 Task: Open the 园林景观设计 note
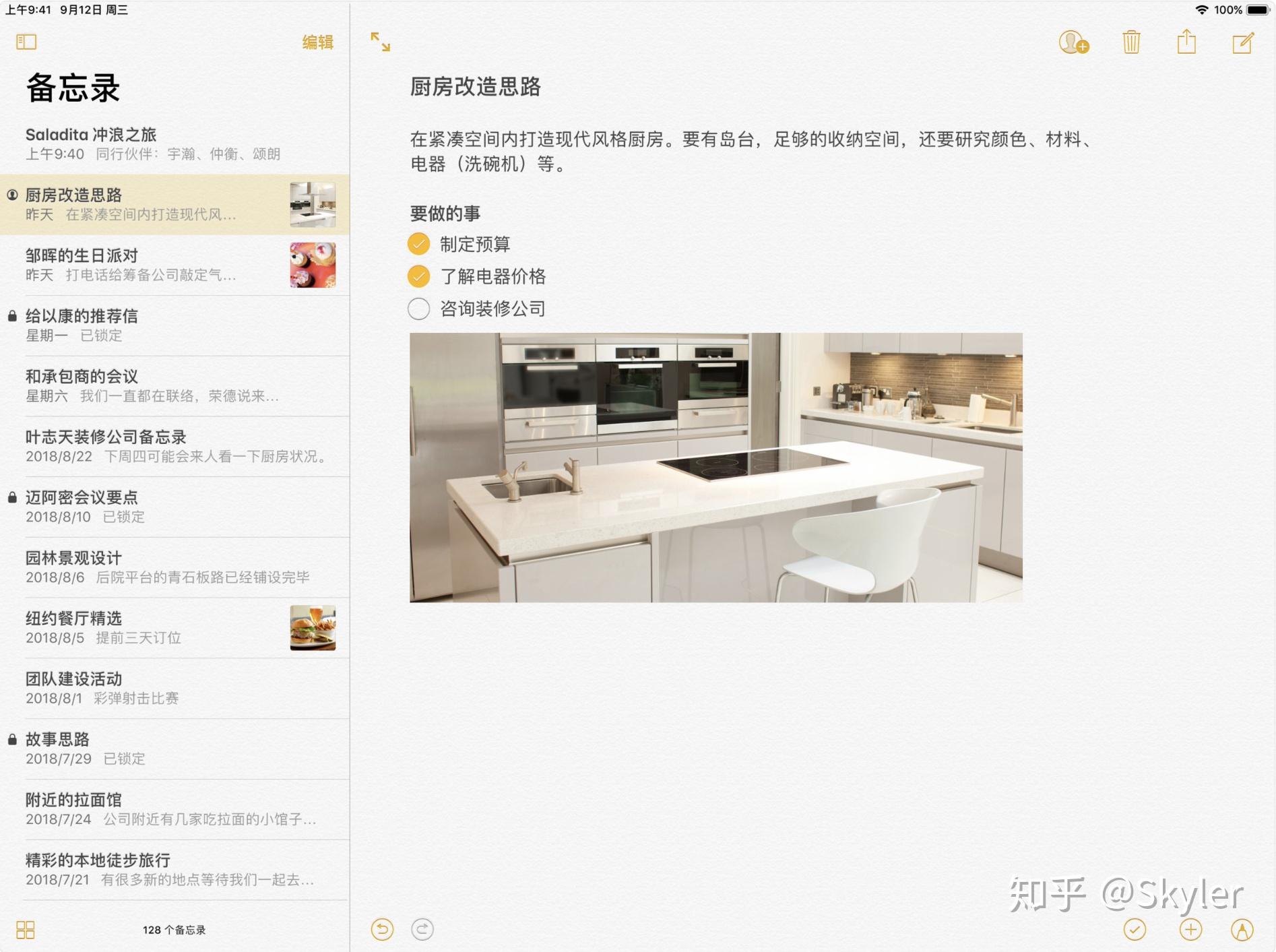tap(175, 568)
